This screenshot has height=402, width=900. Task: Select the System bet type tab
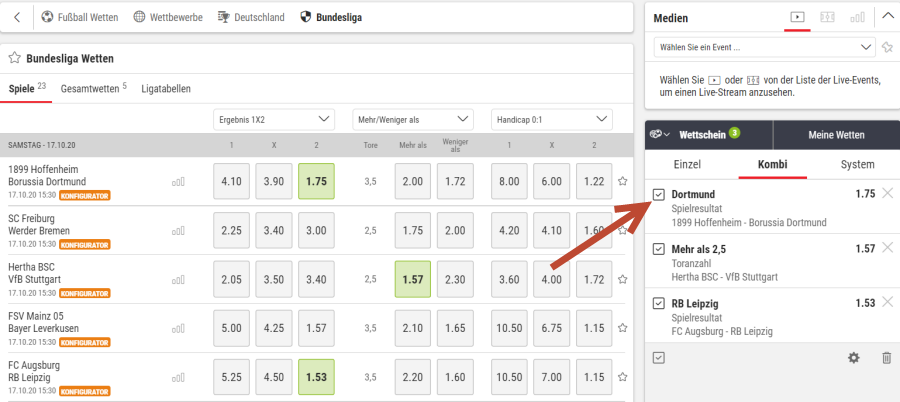coord(858,164)
